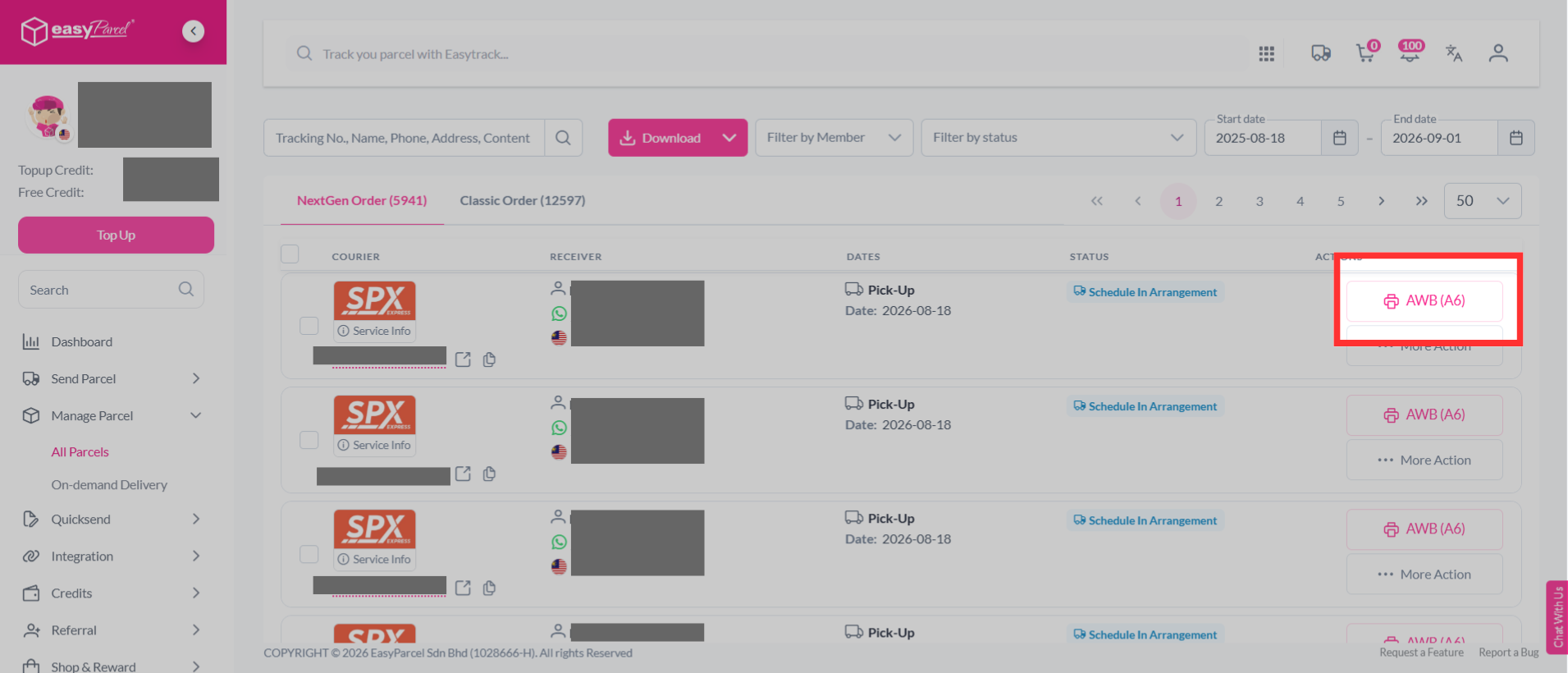Click Service Info on the first parcel
The height and width of the screenshot is (673, 1568).
[374, 331]
